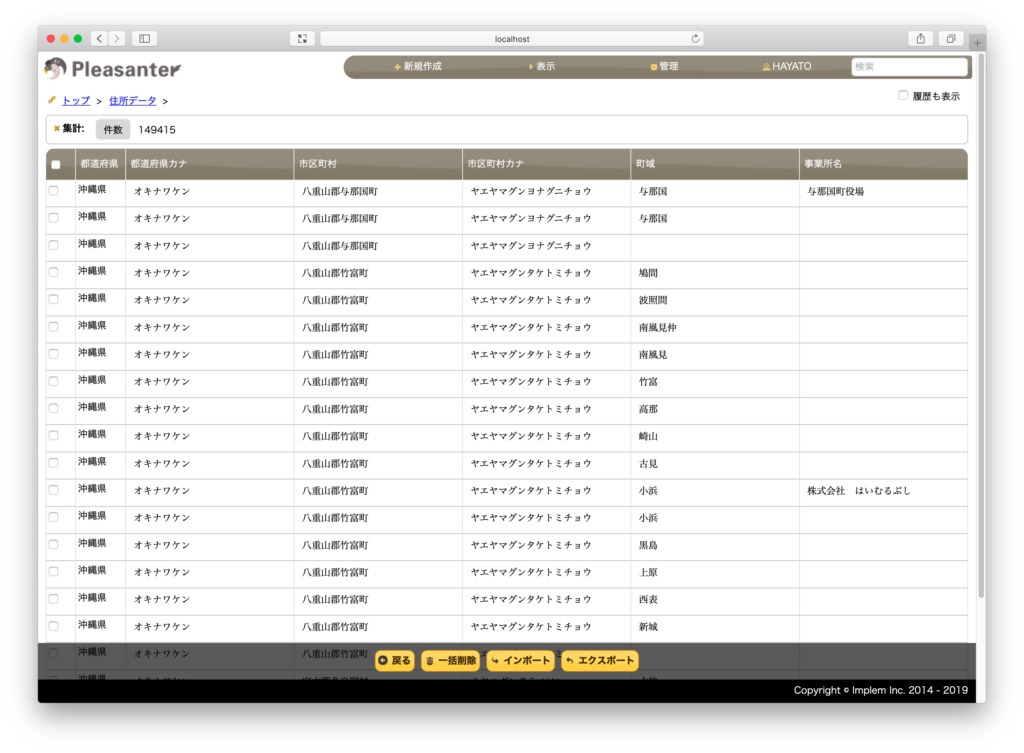
Task: Enable 履歴も表示 checkbox
Action: [903, 95]
